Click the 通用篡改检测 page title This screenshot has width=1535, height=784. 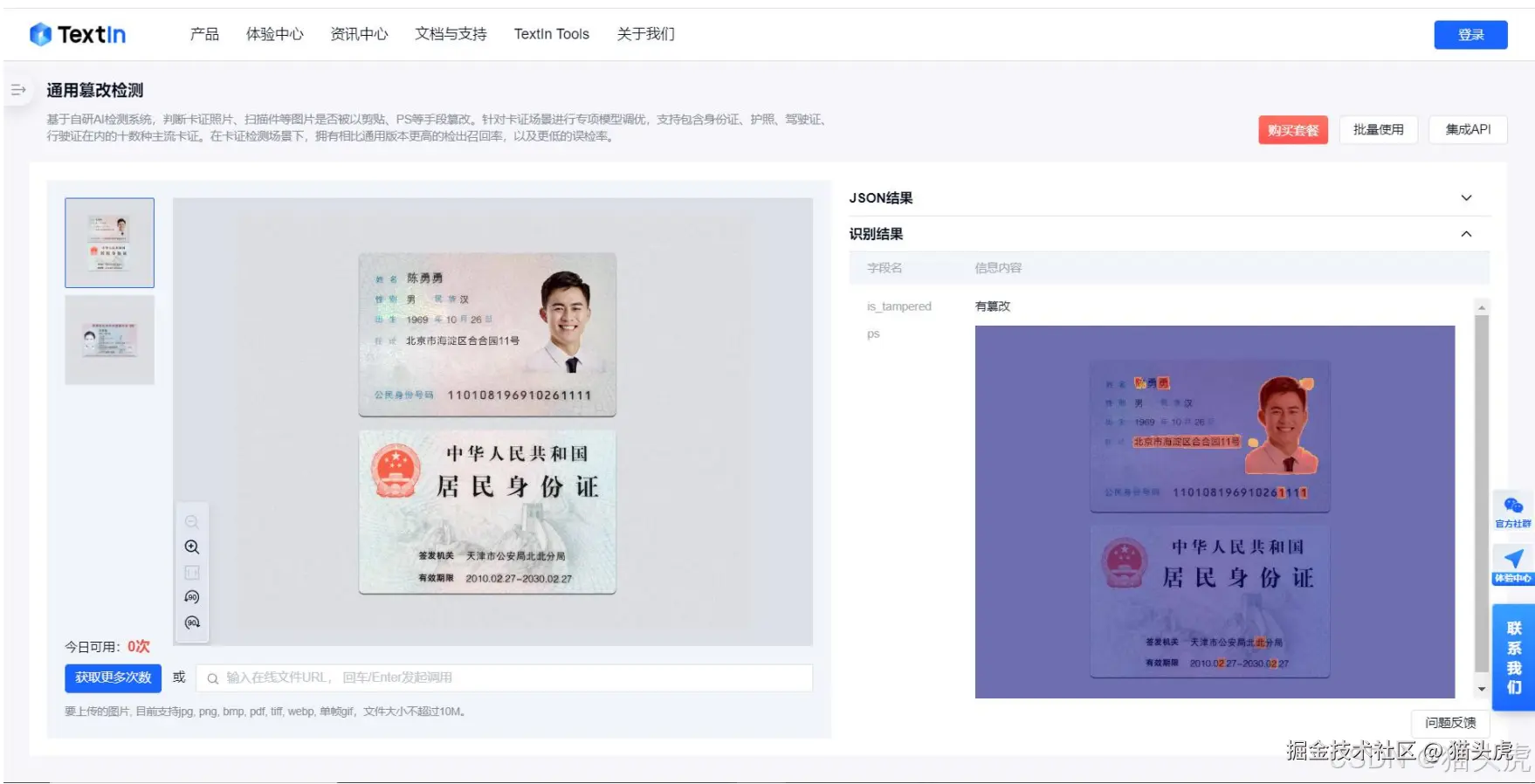[x=95, y=90]
